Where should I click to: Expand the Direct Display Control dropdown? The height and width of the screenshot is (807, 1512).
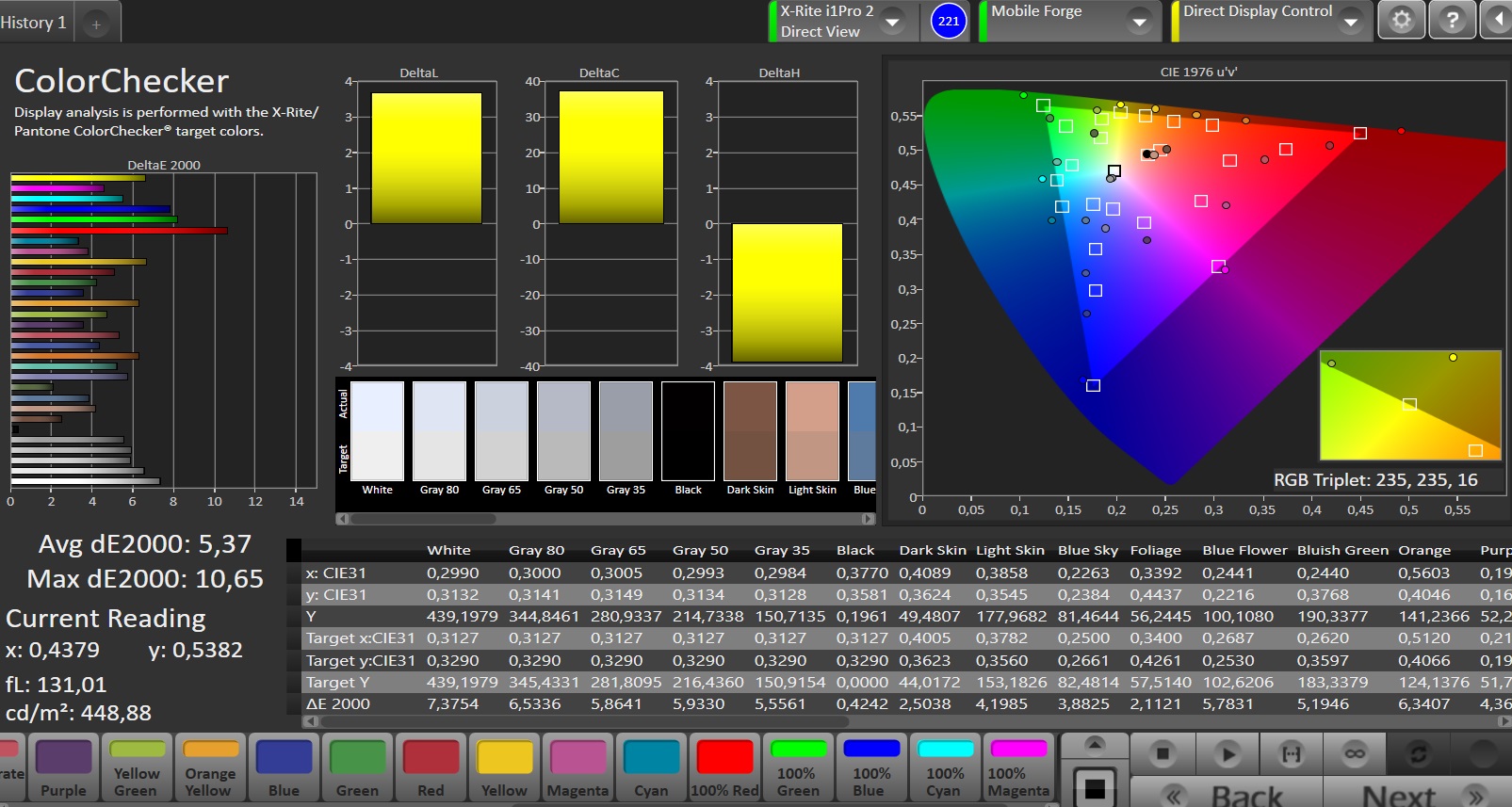coord(1351,21)
